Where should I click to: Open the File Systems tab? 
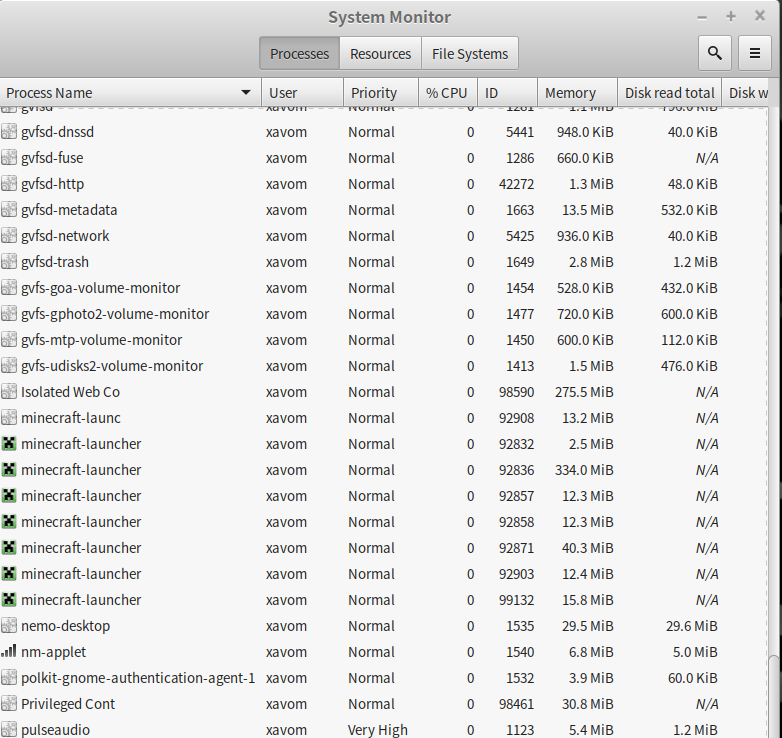[x=469, y=54]
